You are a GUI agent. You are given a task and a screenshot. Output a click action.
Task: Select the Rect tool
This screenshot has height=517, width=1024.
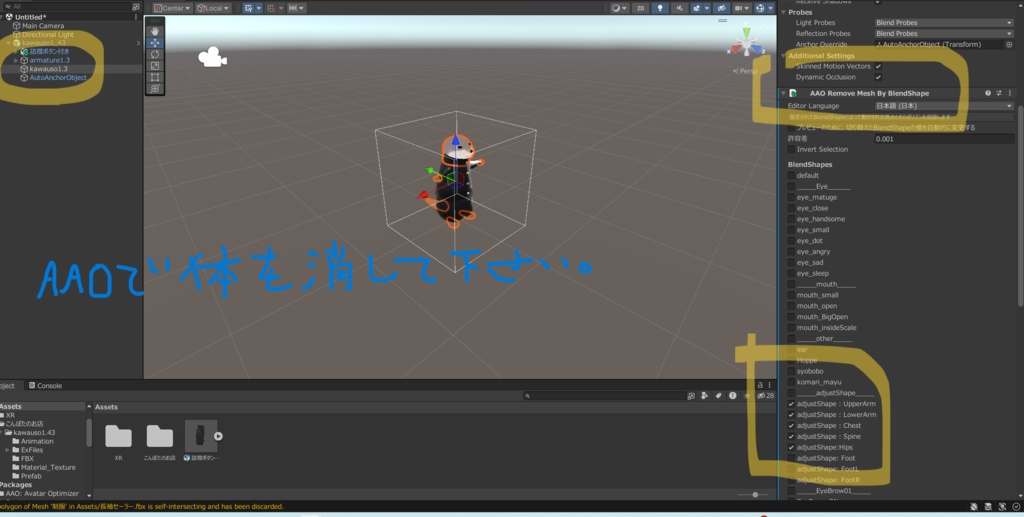pyautogui.click(x=155, y=77)
